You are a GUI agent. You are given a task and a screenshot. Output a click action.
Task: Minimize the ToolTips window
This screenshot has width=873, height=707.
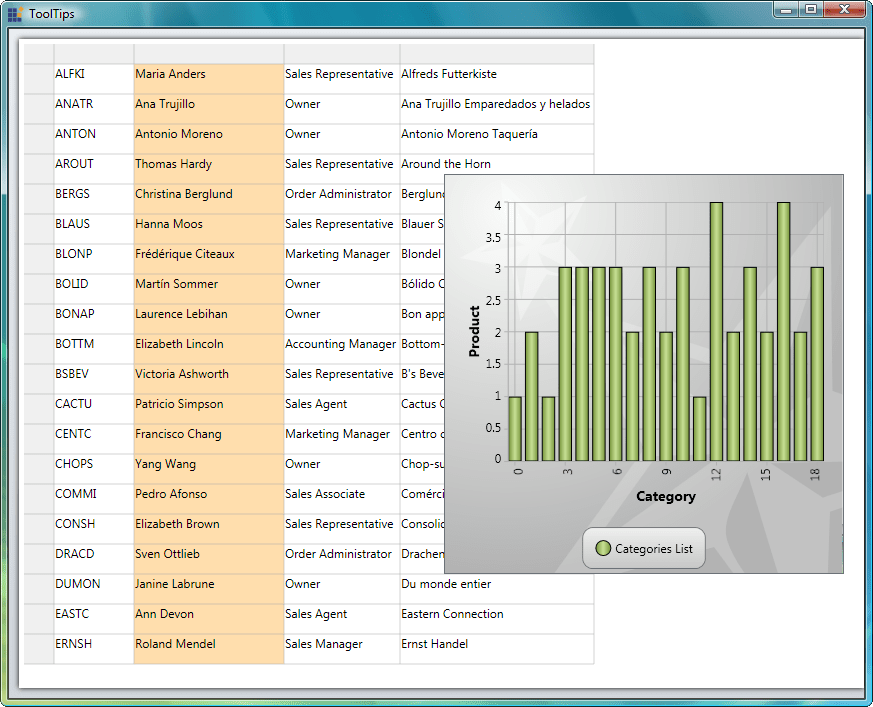coord(786,9)
